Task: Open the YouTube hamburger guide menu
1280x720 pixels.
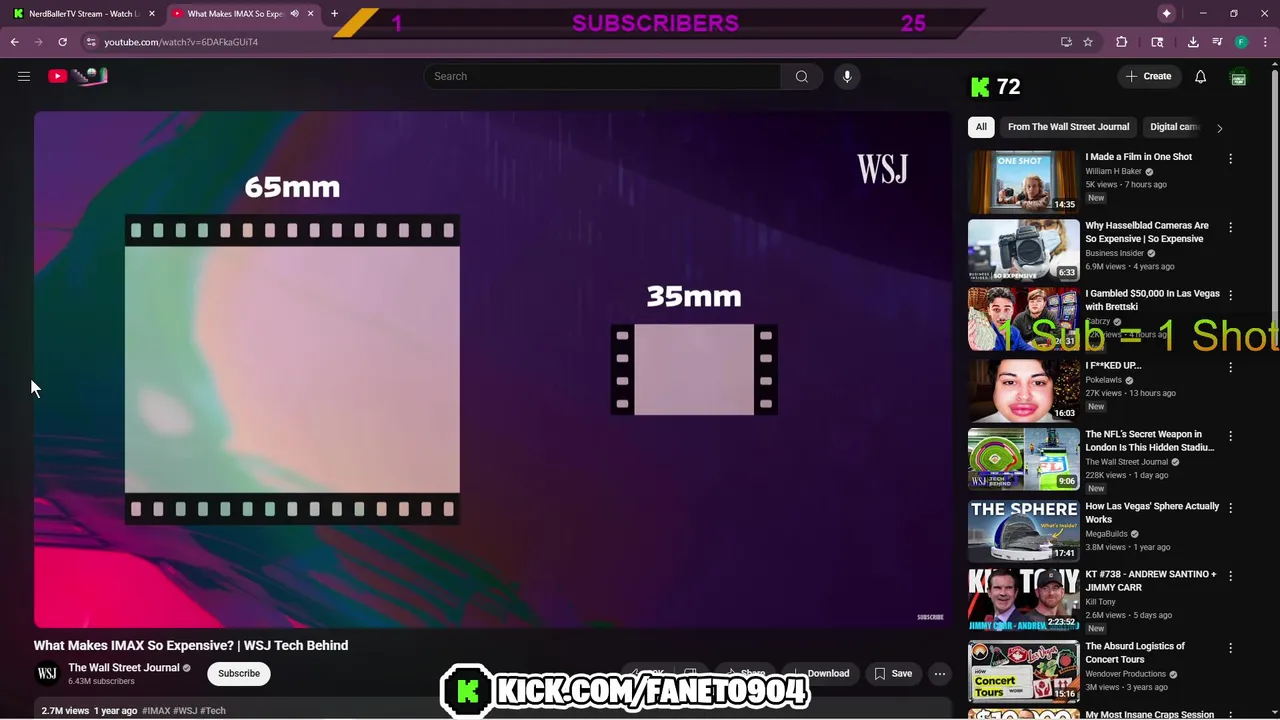Action: click(x=24, y=76)
